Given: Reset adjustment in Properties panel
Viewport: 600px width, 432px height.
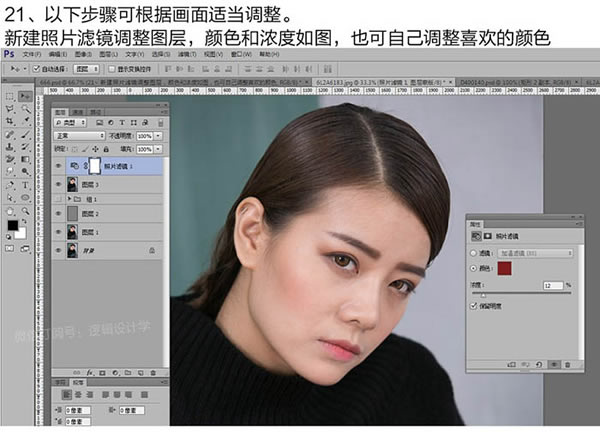Looking at the screenshot, I should click(x=539, y=365).
